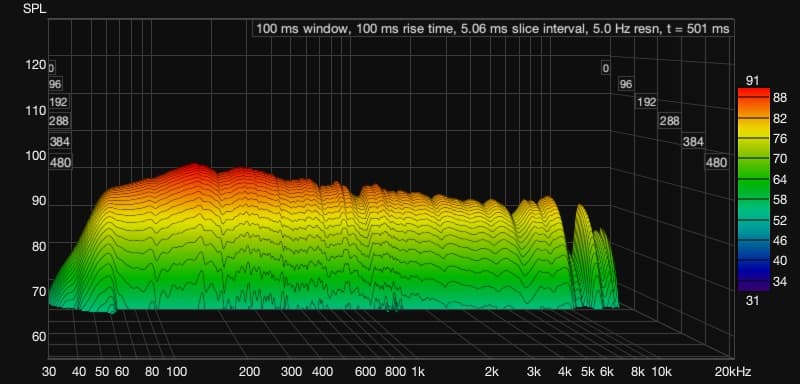This screenshot has height=384, width=800.
Task: Click the SPL axis title
Action: (x=34, y=8)
